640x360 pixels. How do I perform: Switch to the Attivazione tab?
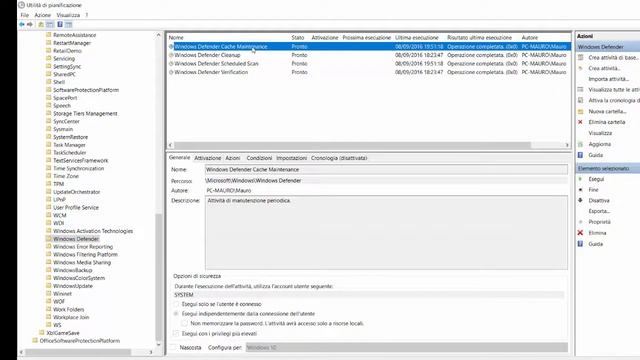click(207, 158)
